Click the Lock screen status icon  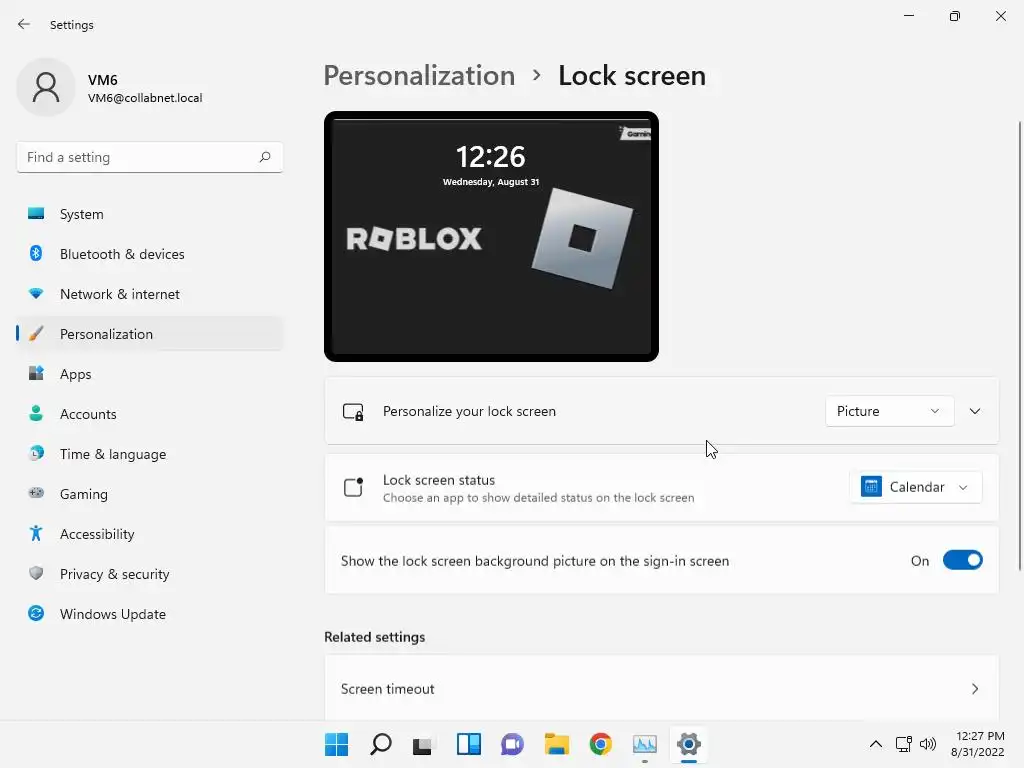click(x=353, y=487)
